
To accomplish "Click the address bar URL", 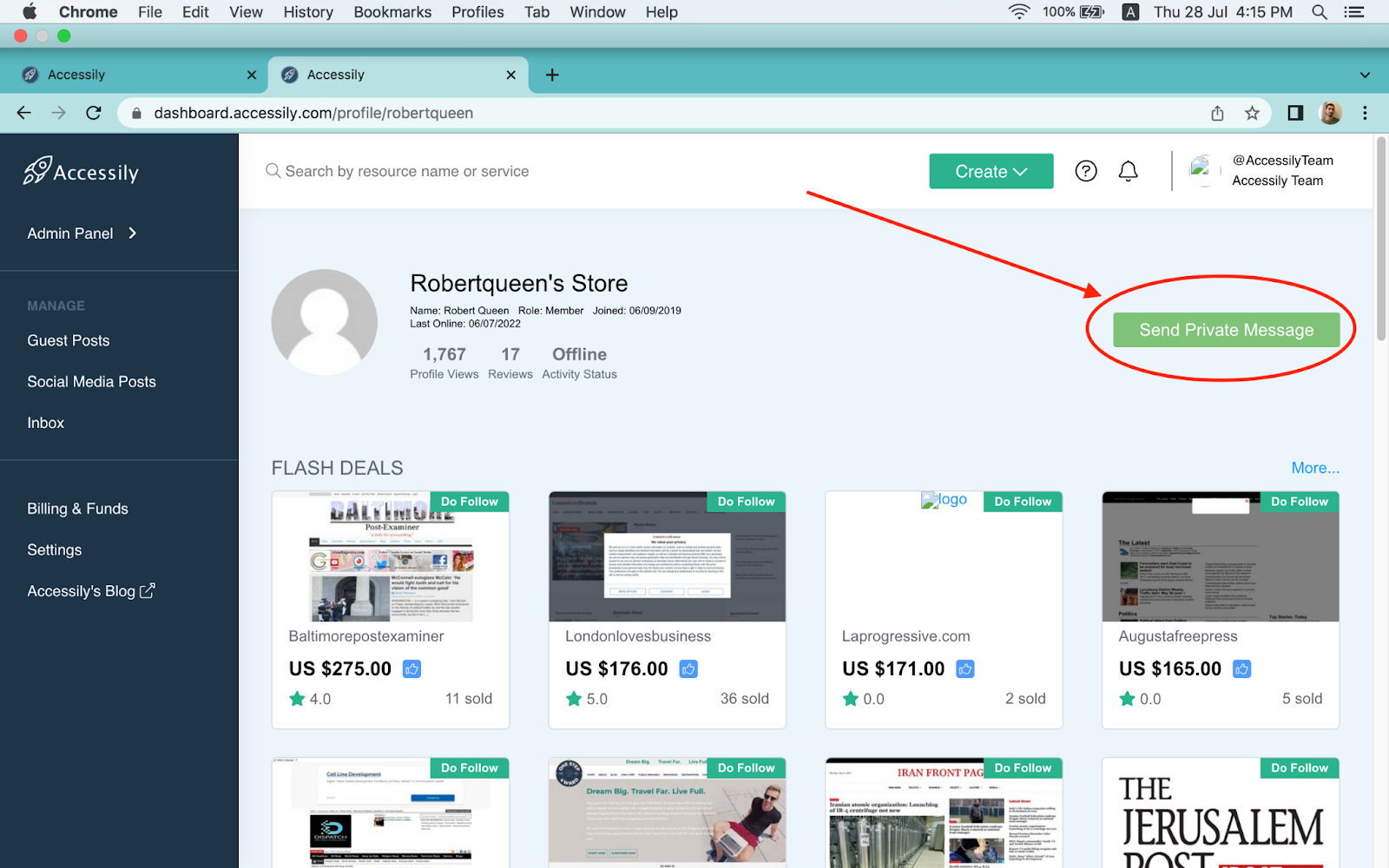I will (313, 113).
